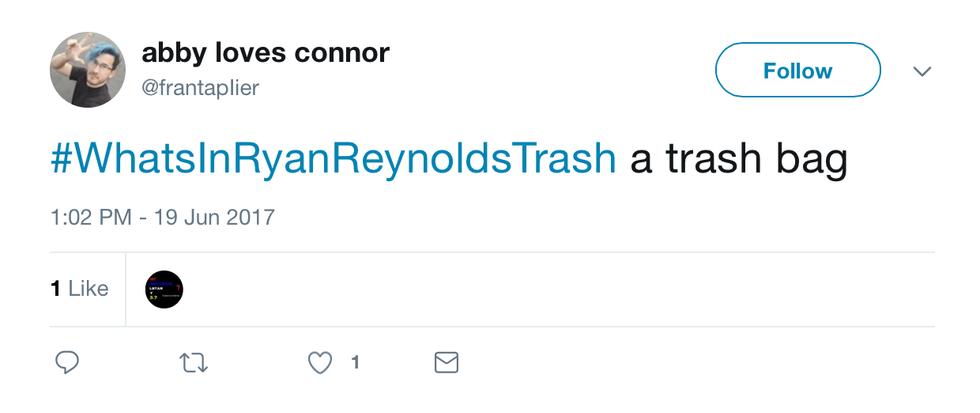This screenshot has width=980, height=413.
Task: Click the date "19 Jun 2017"
Action: pyautogui.click(x=214, y=216)
